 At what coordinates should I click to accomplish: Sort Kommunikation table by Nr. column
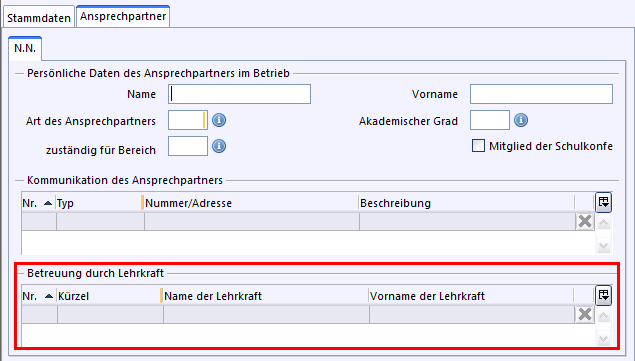click(x=38, y=203)
